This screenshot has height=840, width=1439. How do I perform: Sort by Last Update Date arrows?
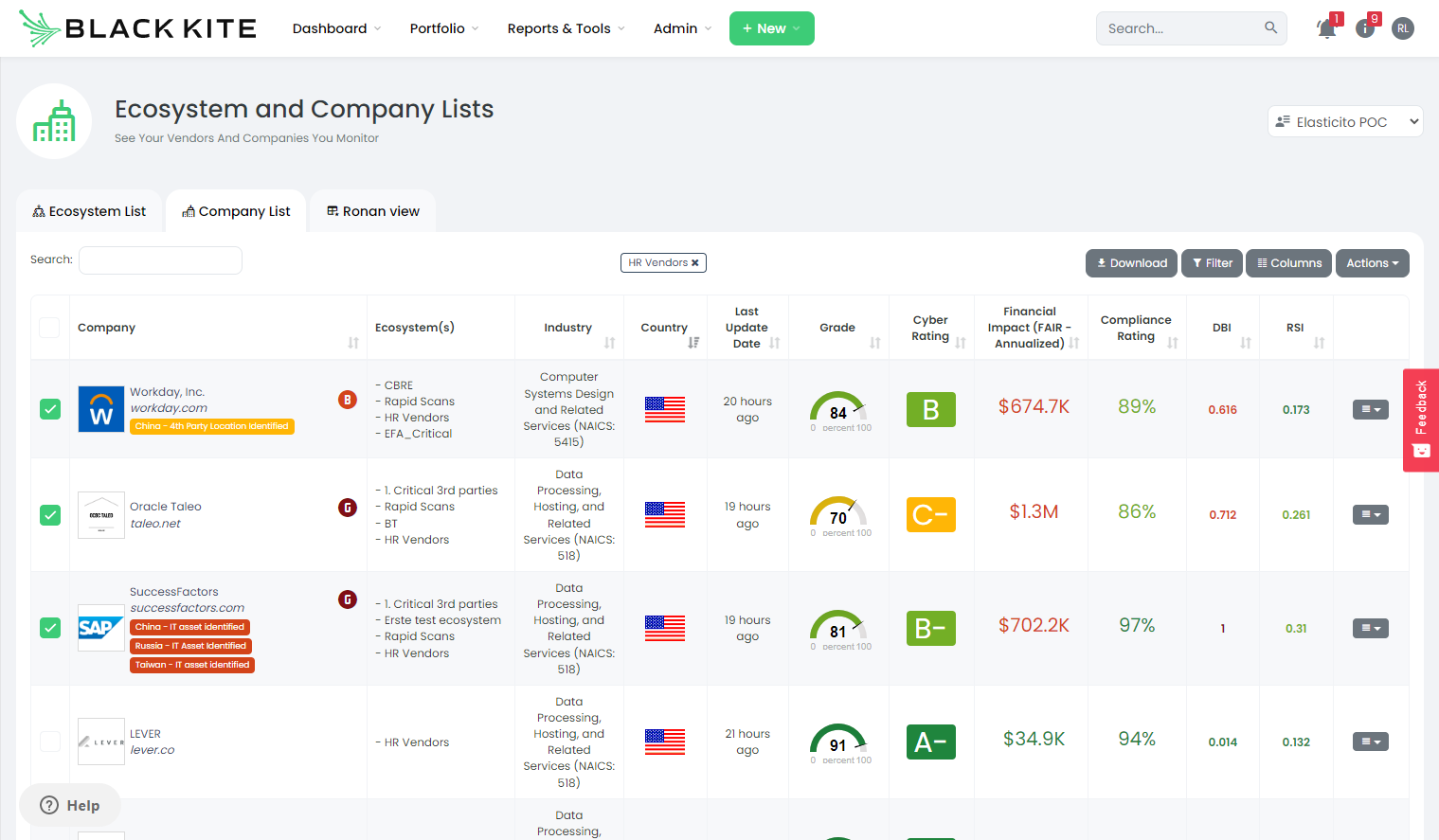[775, 343]
